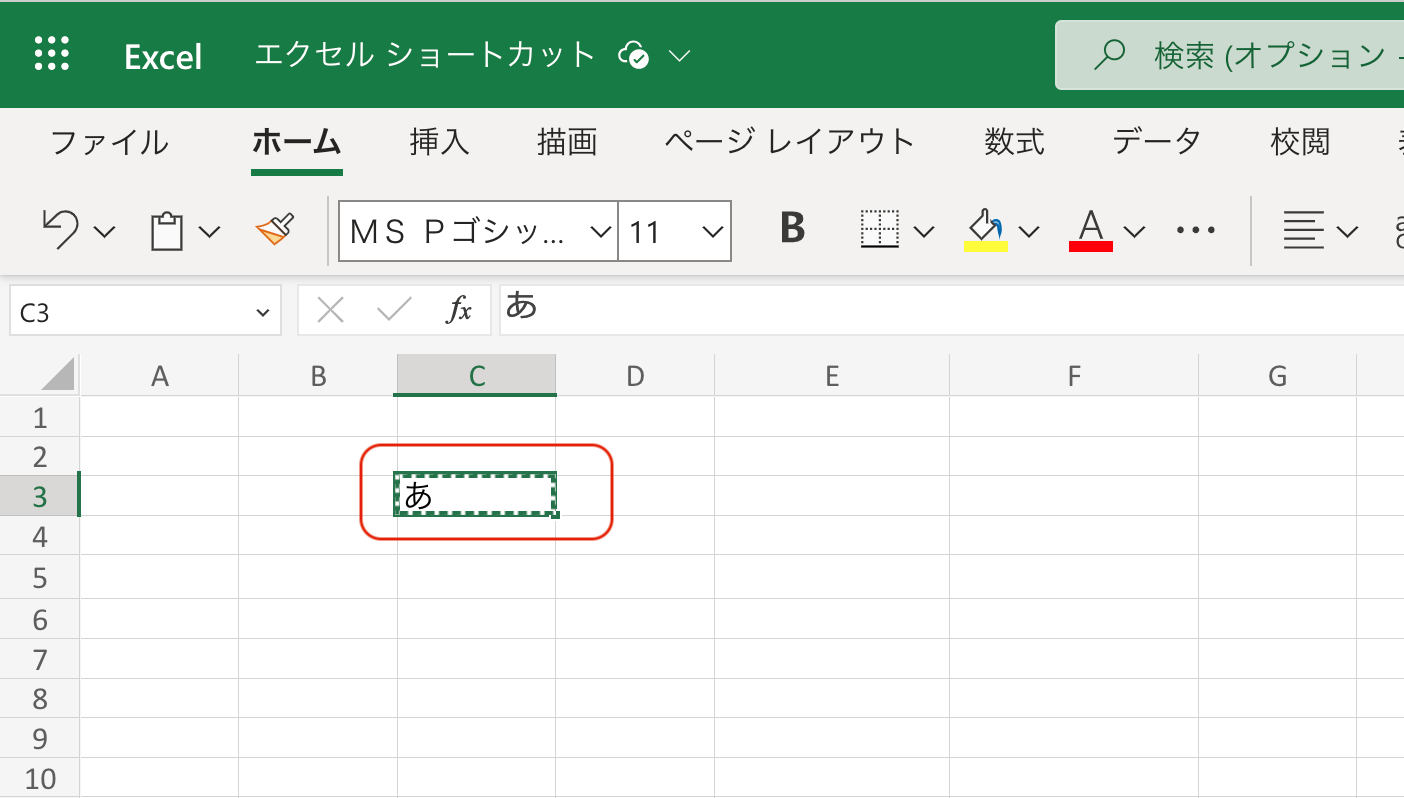Select column G header
The width and height of the screenshot is (1404, 798).
(x=1278, y=376)
